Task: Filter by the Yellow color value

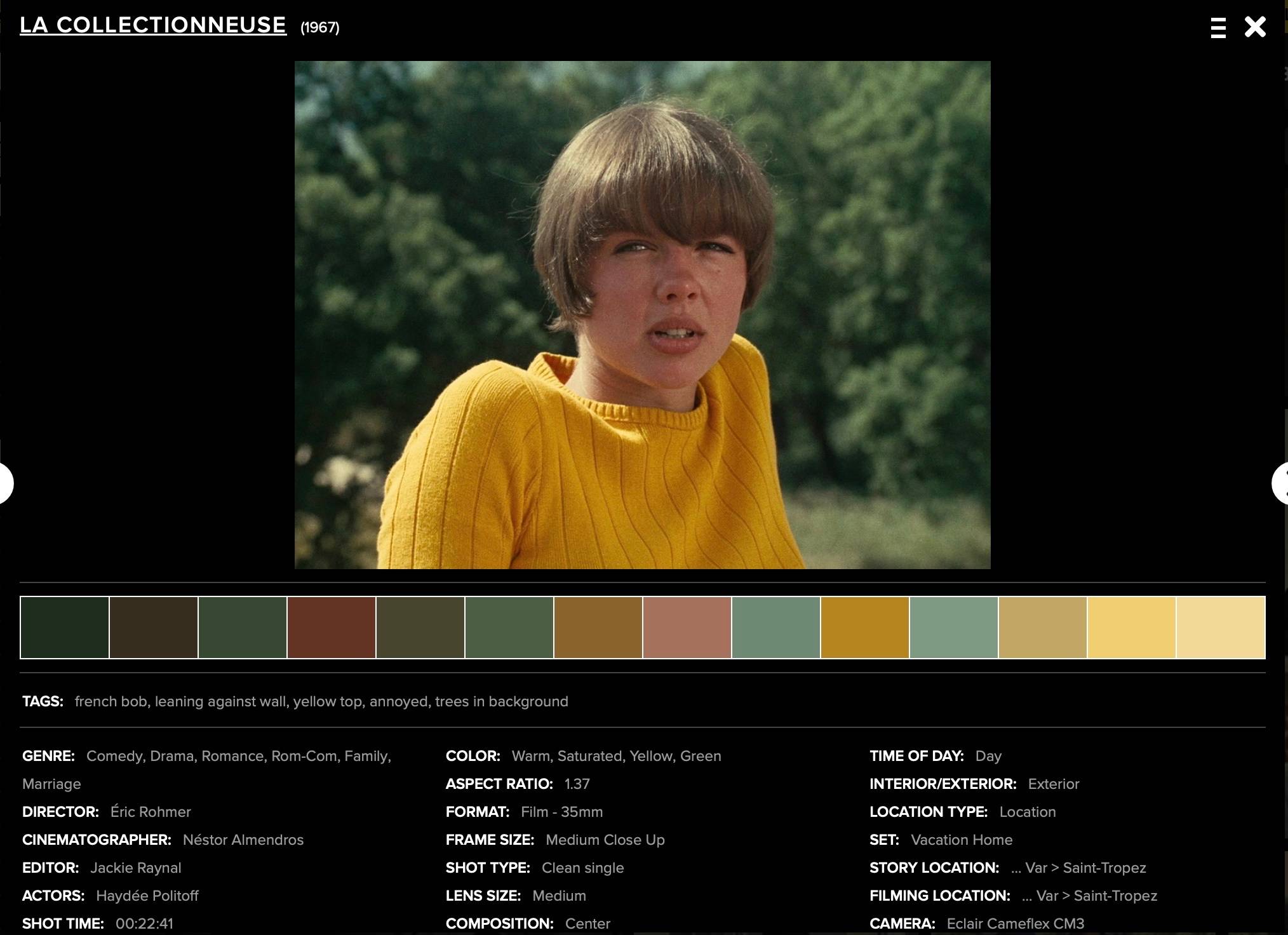Action: [651, 756]
